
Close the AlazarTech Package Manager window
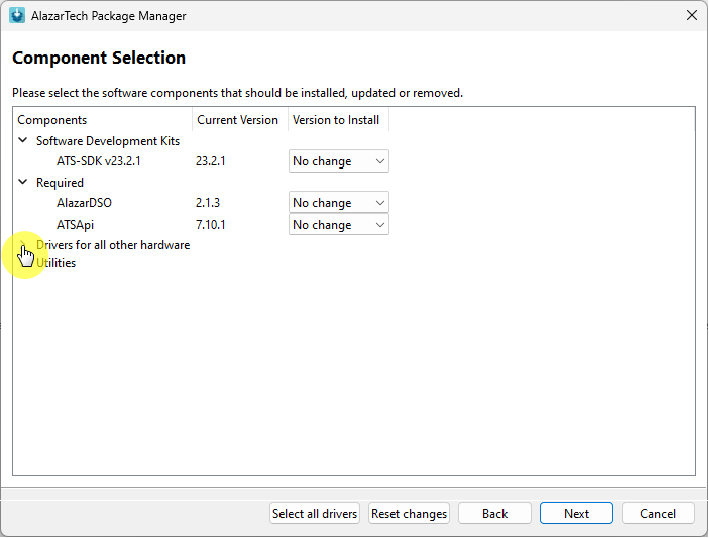[x=692, y=15]
